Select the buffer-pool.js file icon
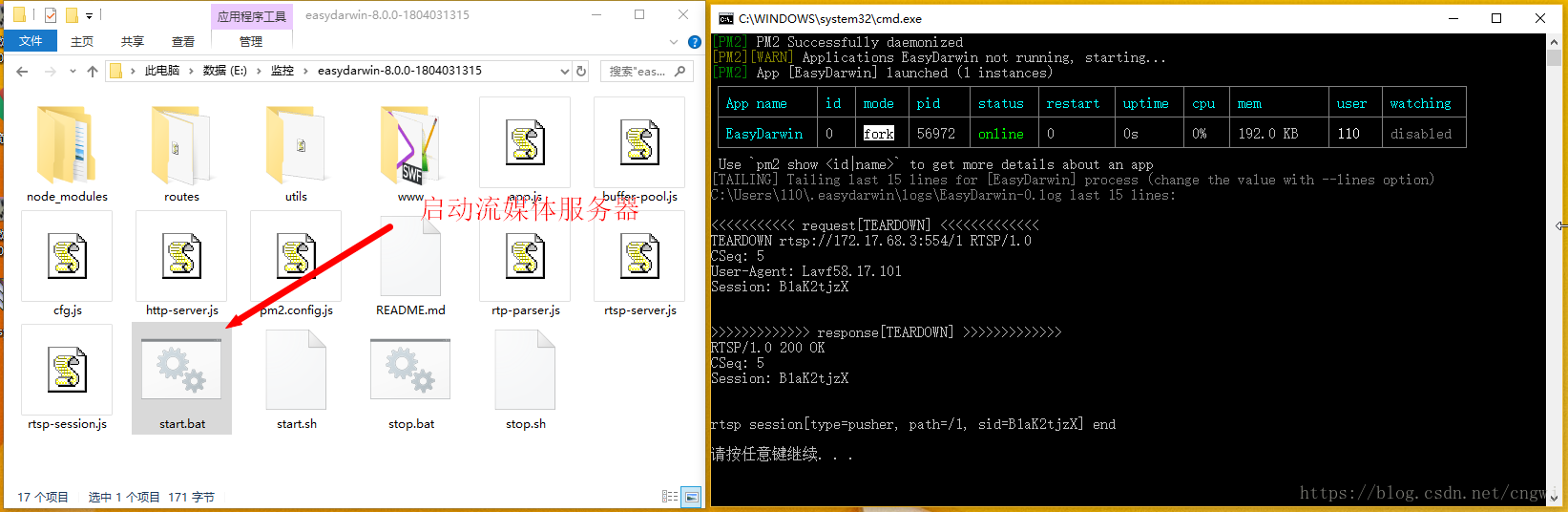1568x512 pixels. click(639, 142)
